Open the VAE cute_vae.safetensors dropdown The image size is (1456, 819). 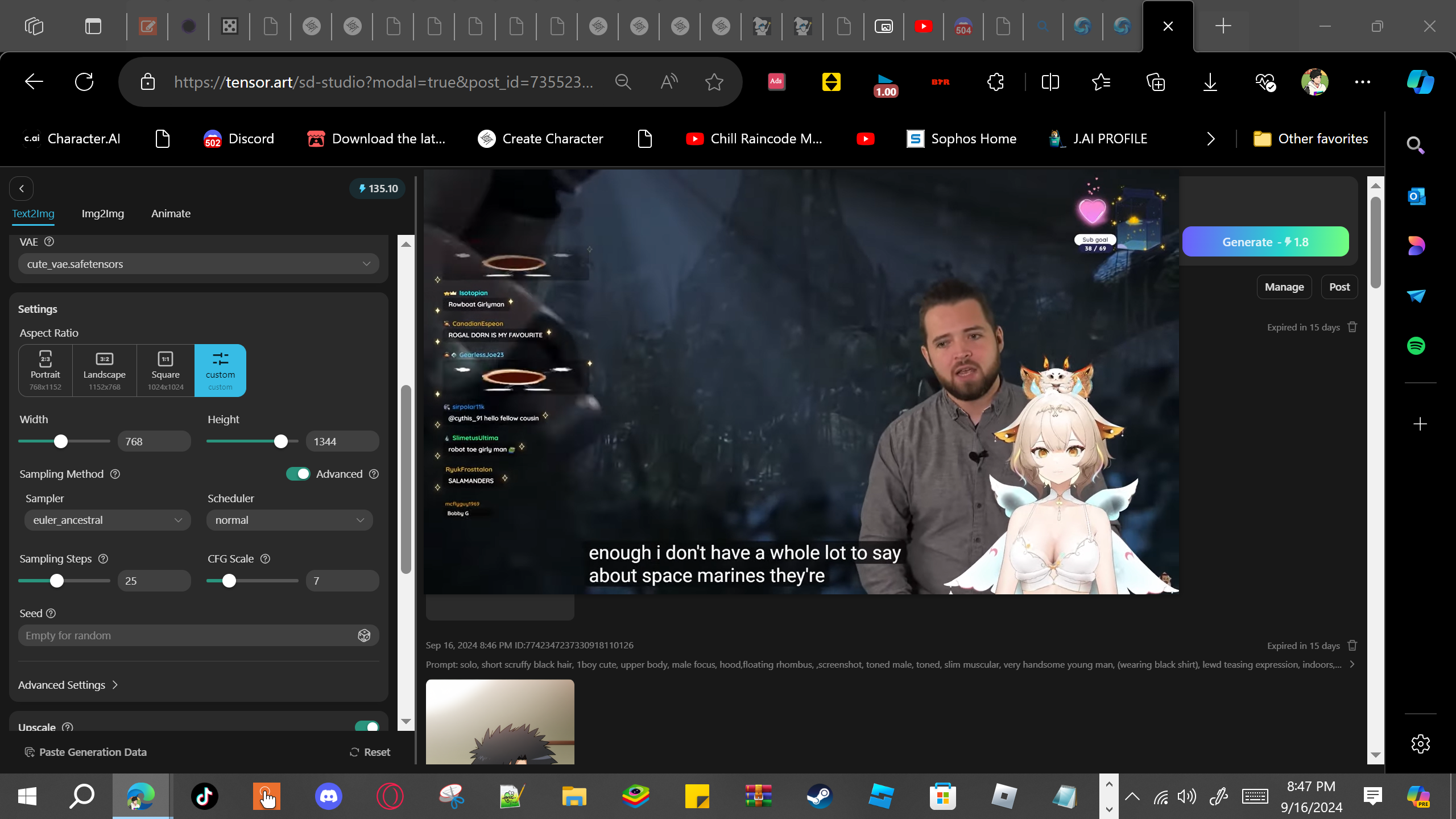[x=198, y=264]
